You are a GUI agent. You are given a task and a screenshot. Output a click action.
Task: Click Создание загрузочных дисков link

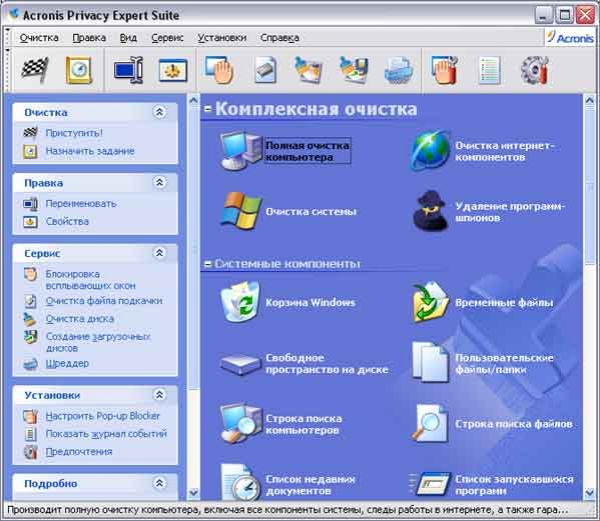click(x=98, y=342)
